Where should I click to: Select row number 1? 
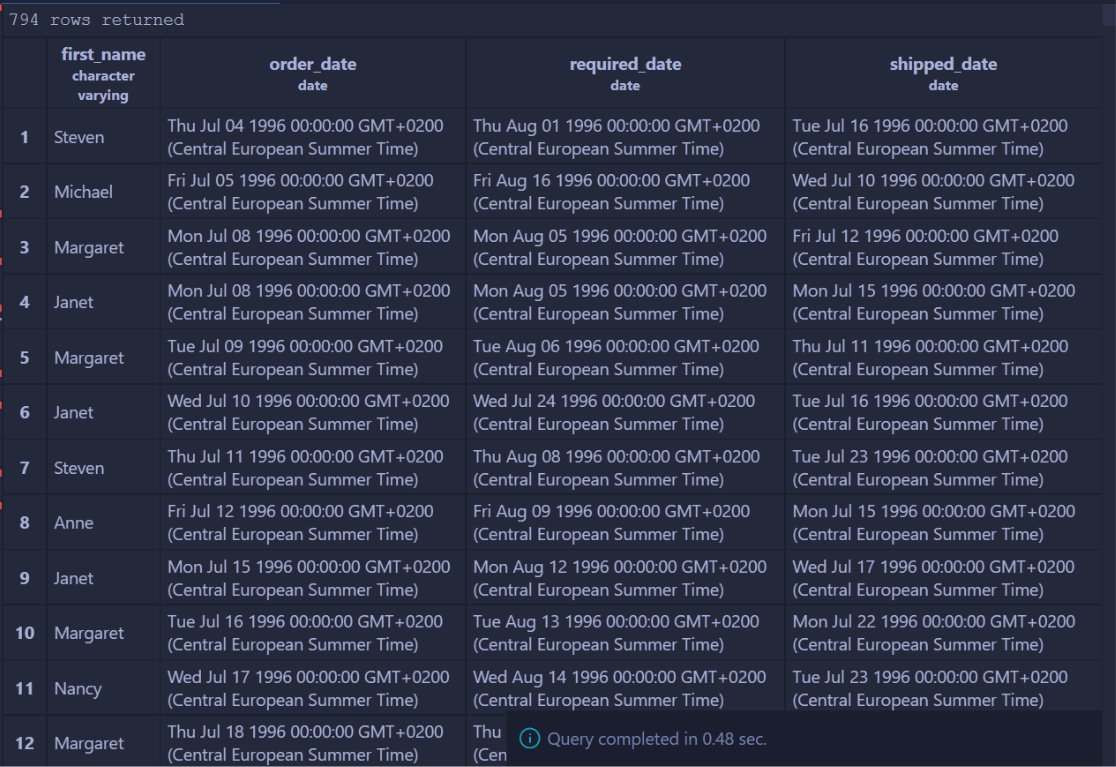pyautogui.click(x=25, y=137)
